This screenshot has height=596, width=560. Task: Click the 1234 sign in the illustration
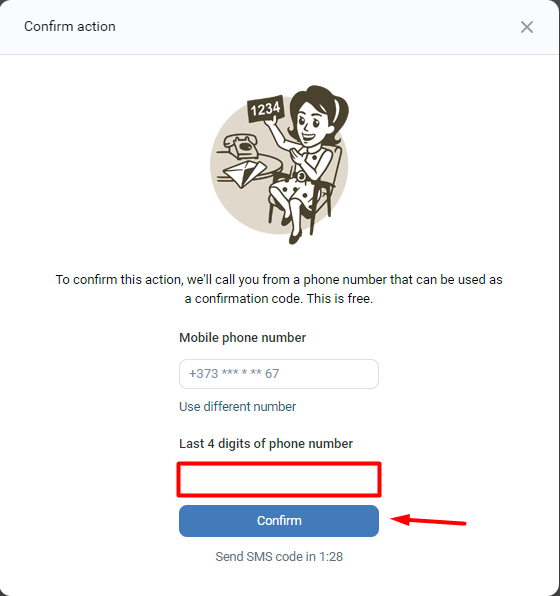pyautogui.click(x=265, y=109)
